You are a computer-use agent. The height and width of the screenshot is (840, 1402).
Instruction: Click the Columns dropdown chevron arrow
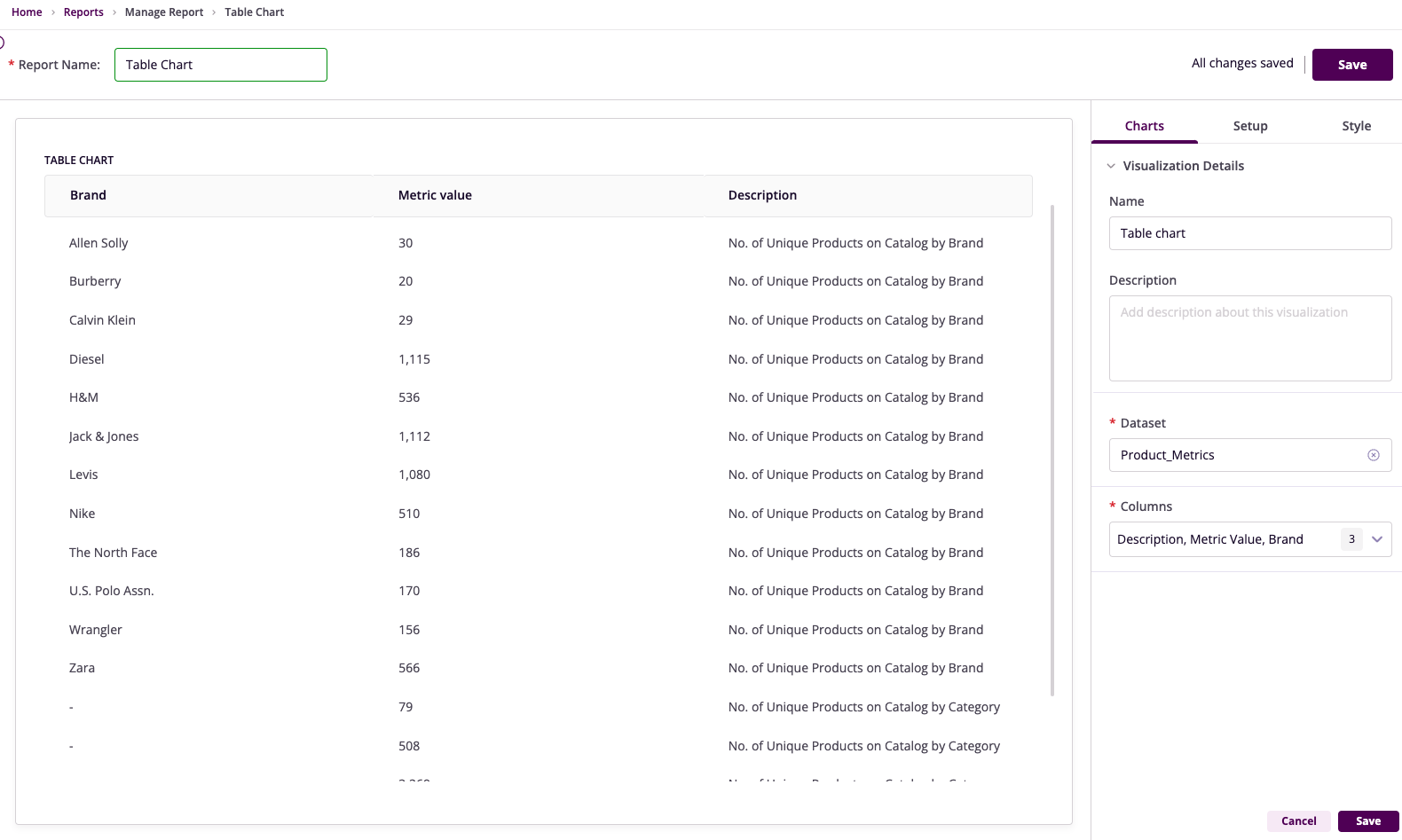point(1377,539)
